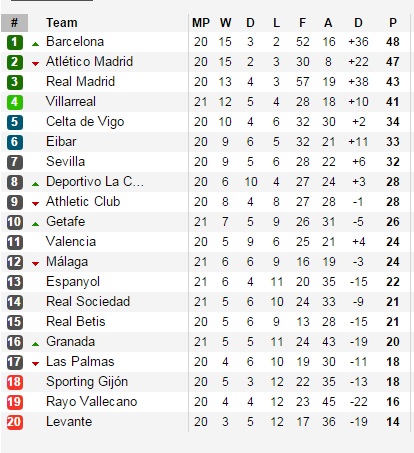This screenshot has height=453, width=414.
Task: Sort table by the P points header
Action: click(393, 23)
